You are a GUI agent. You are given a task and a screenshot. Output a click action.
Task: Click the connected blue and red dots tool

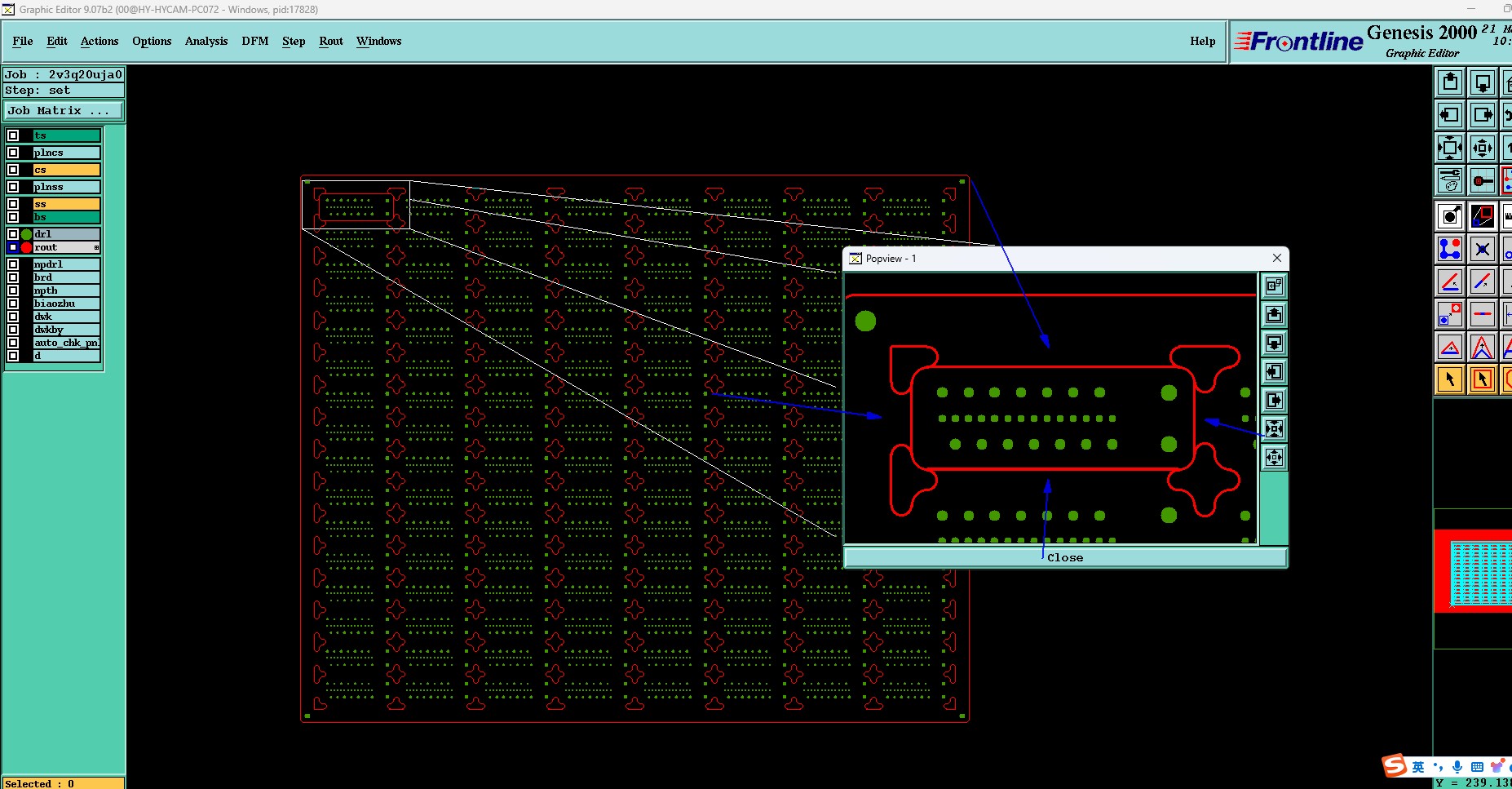click(1450, 249)
